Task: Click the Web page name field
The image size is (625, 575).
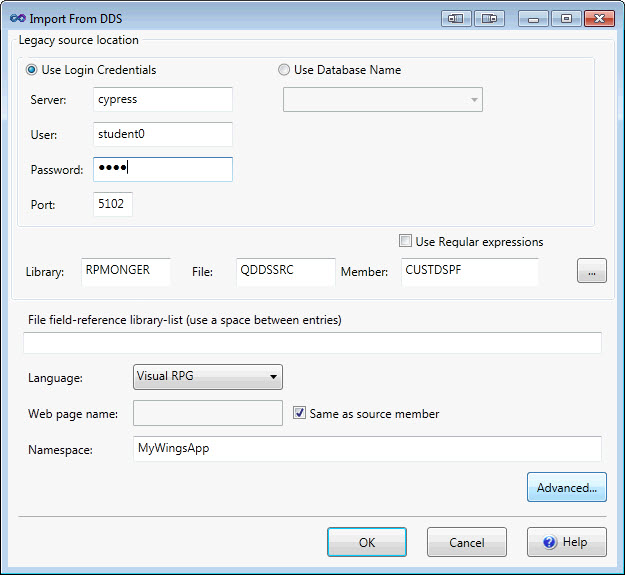Action: click(208, 413)
